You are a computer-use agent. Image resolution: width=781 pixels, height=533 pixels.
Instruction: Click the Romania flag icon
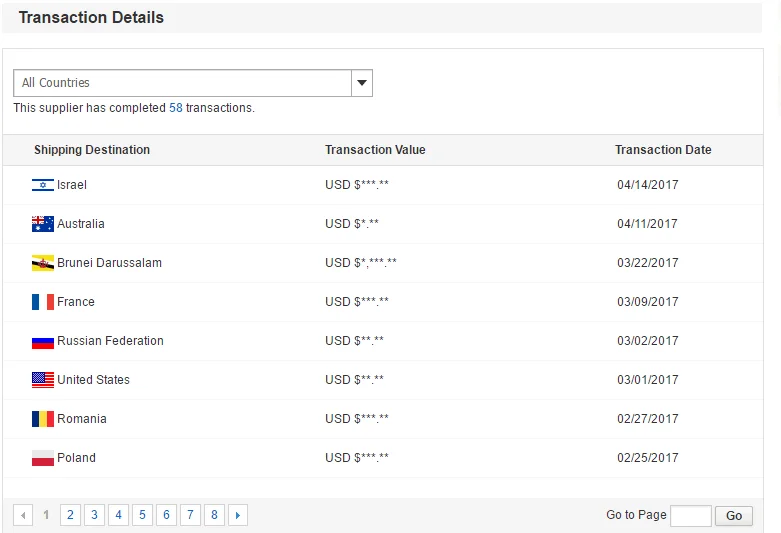tap(42, 419)
